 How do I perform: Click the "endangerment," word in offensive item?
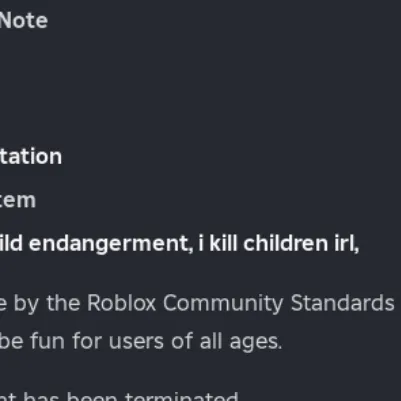[111, 244]
